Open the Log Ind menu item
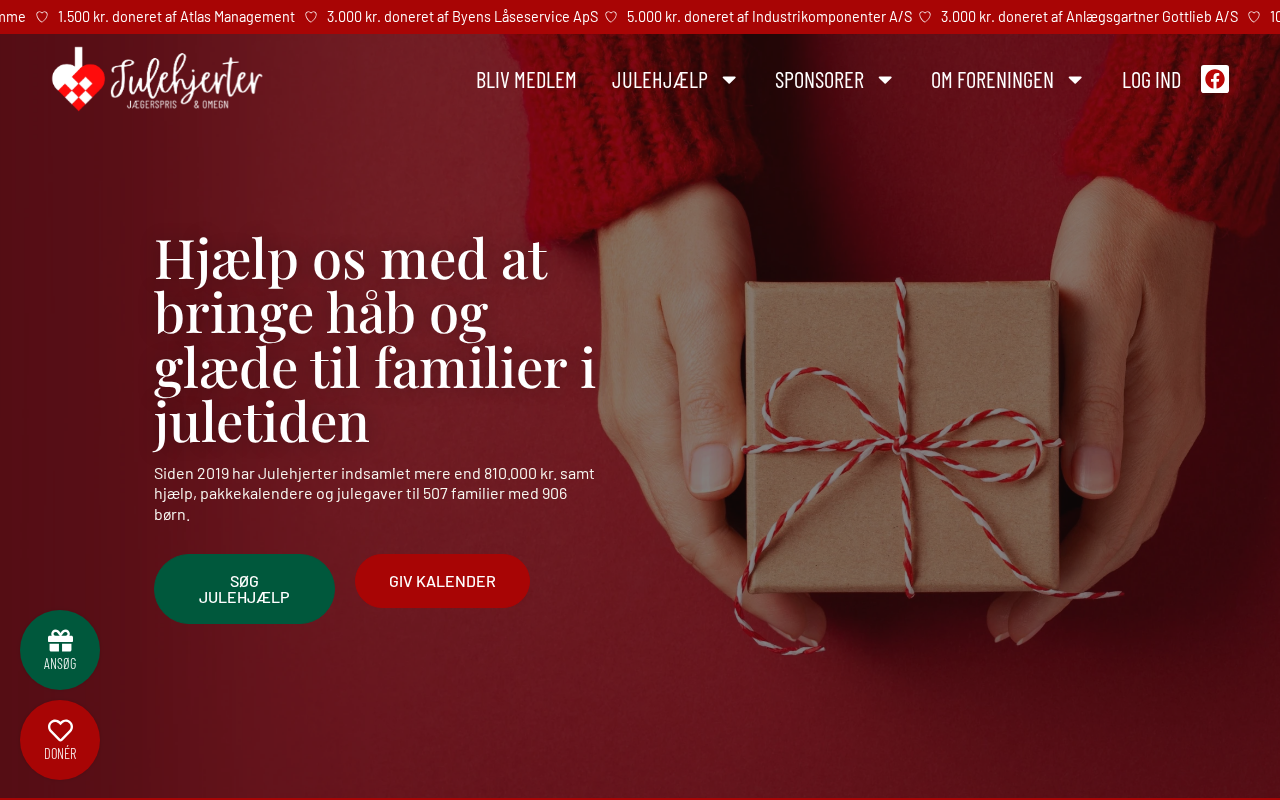The image size is (1280, 800). point(1151,80)
